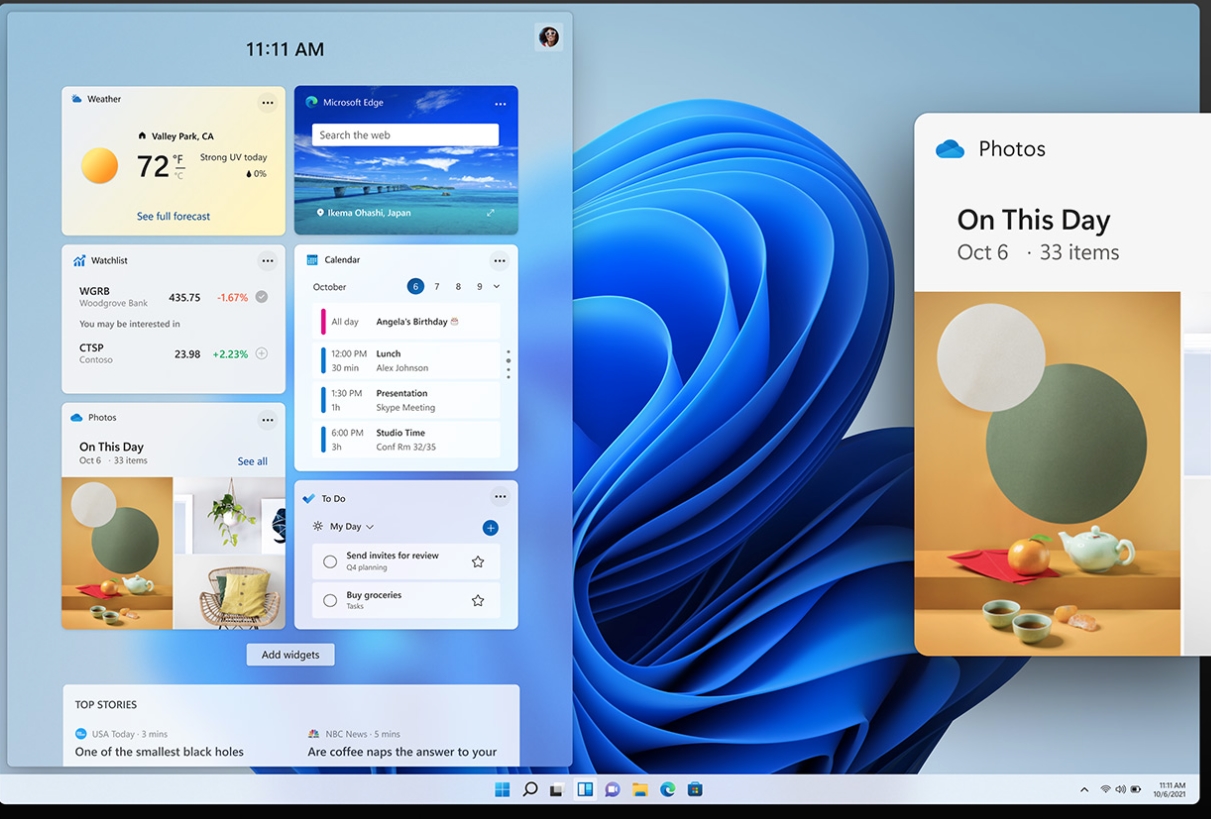Screen dimensions: 1211x819
Task: Open the Studio Time event
Action: pyautogui.click(x=406, y=440)
